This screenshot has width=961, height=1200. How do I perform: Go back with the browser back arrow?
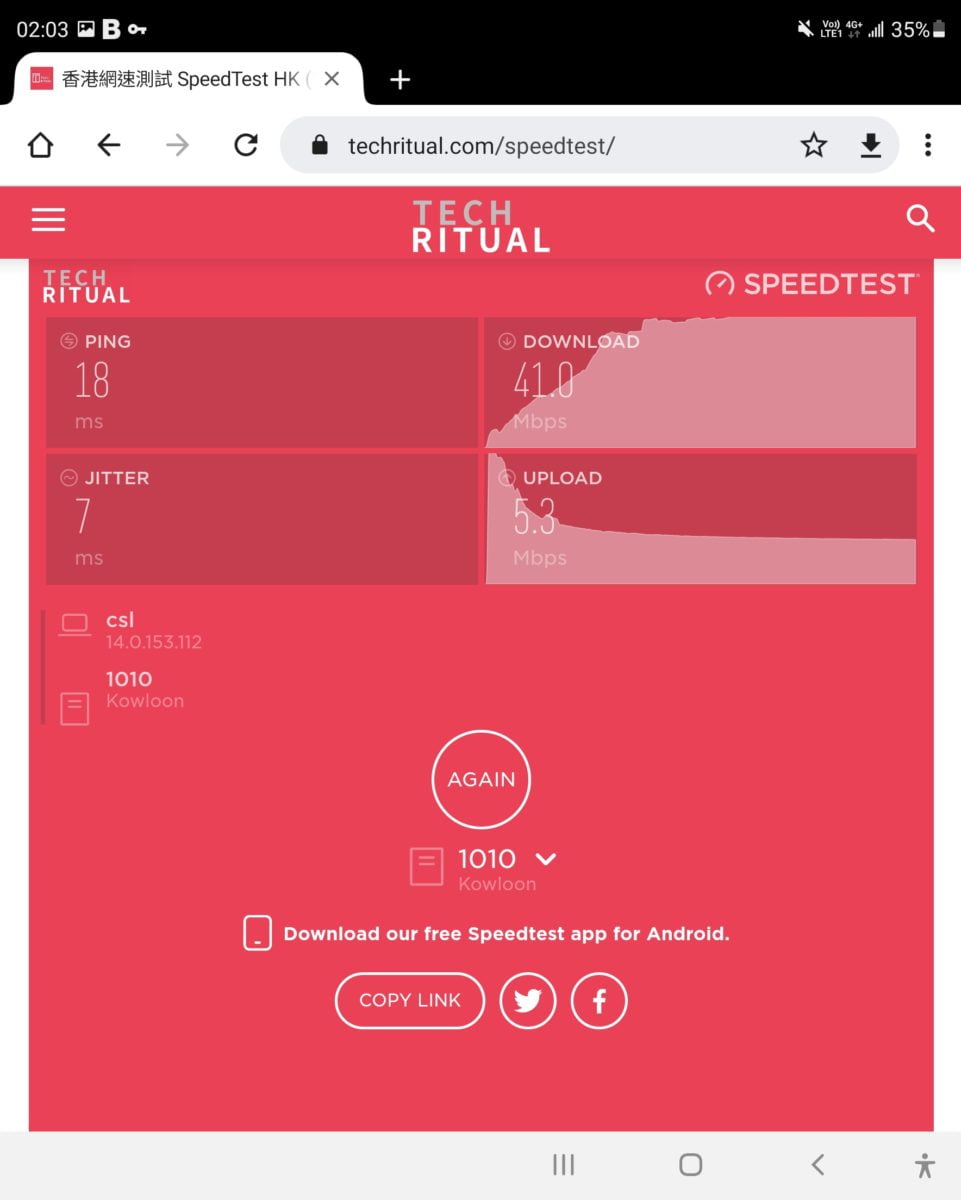[x=109, y=146]
